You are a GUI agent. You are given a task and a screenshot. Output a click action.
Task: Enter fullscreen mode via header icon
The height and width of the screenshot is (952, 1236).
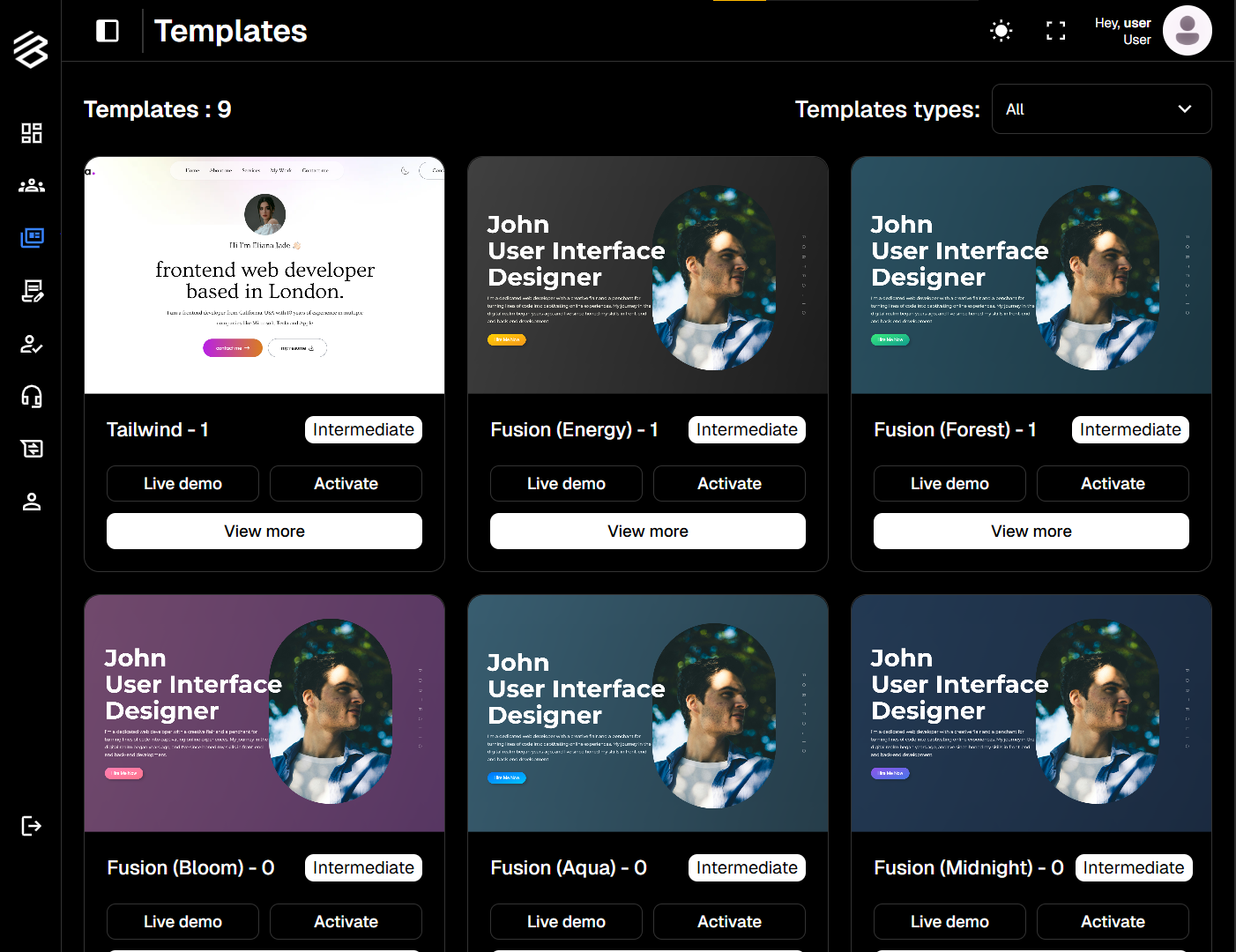point(1055,32)
